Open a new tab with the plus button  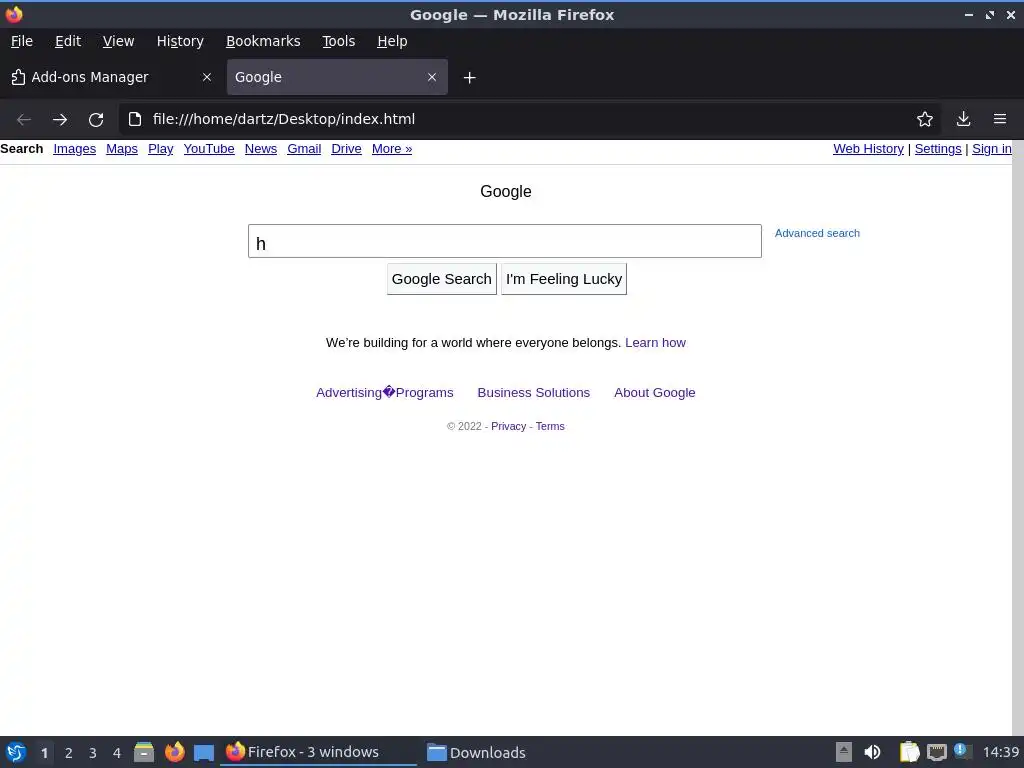[470, 78]
